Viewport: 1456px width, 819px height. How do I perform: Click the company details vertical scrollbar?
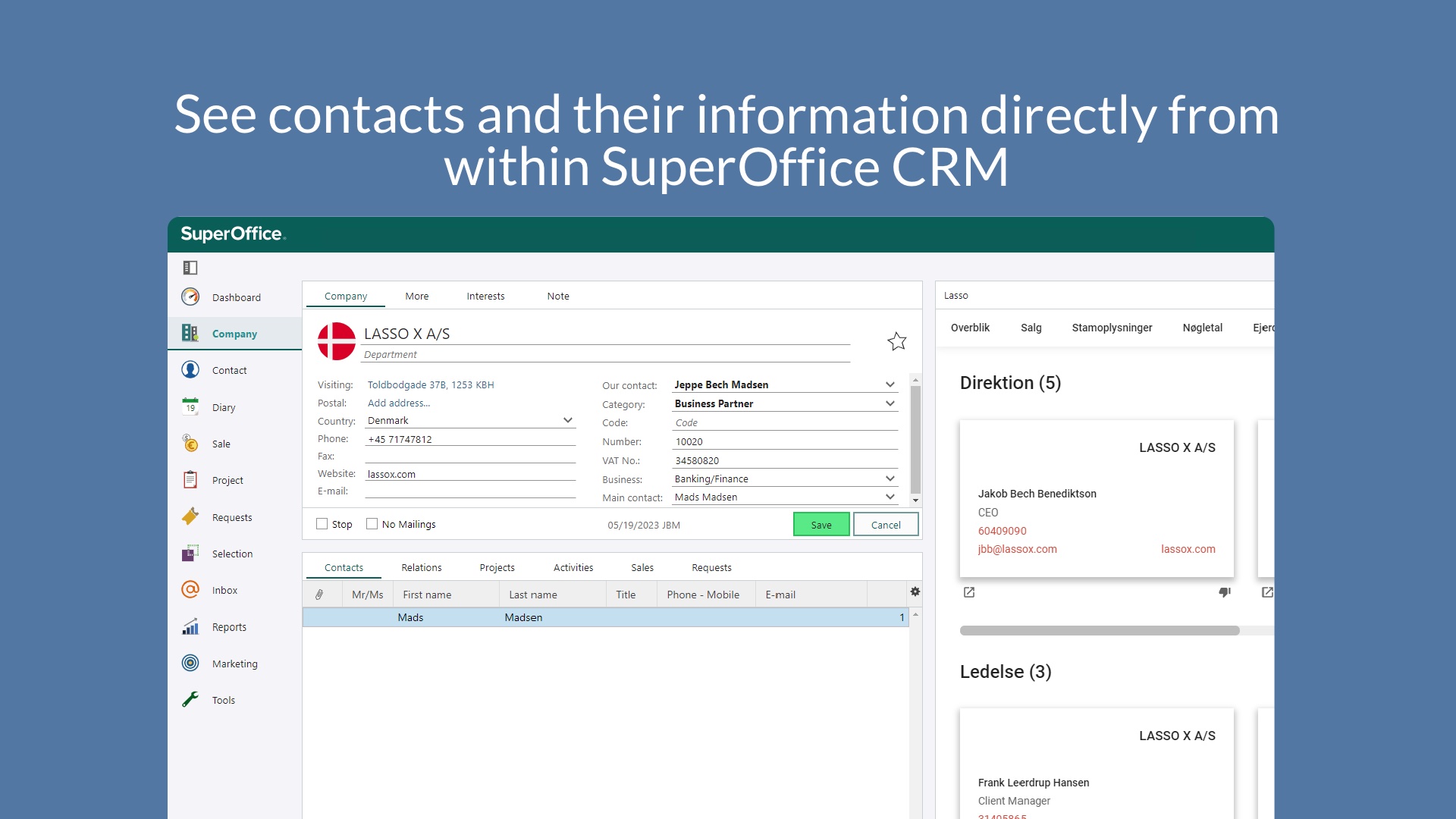tap(915, 440)
